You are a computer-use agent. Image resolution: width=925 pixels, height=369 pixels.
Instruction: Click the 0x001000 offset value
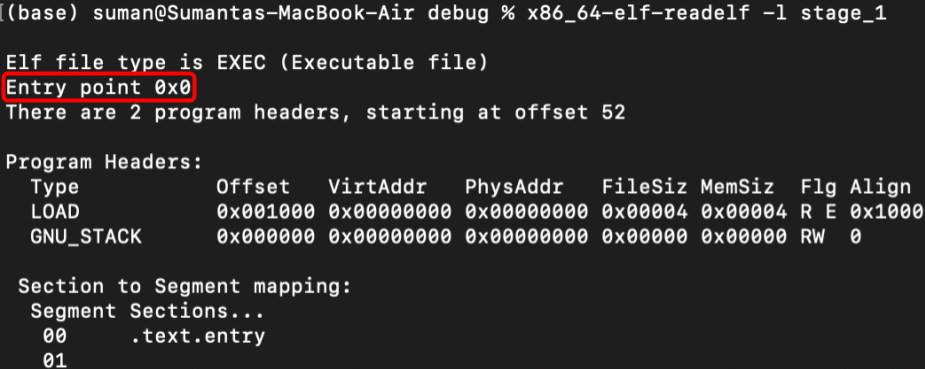pos(265,212)
